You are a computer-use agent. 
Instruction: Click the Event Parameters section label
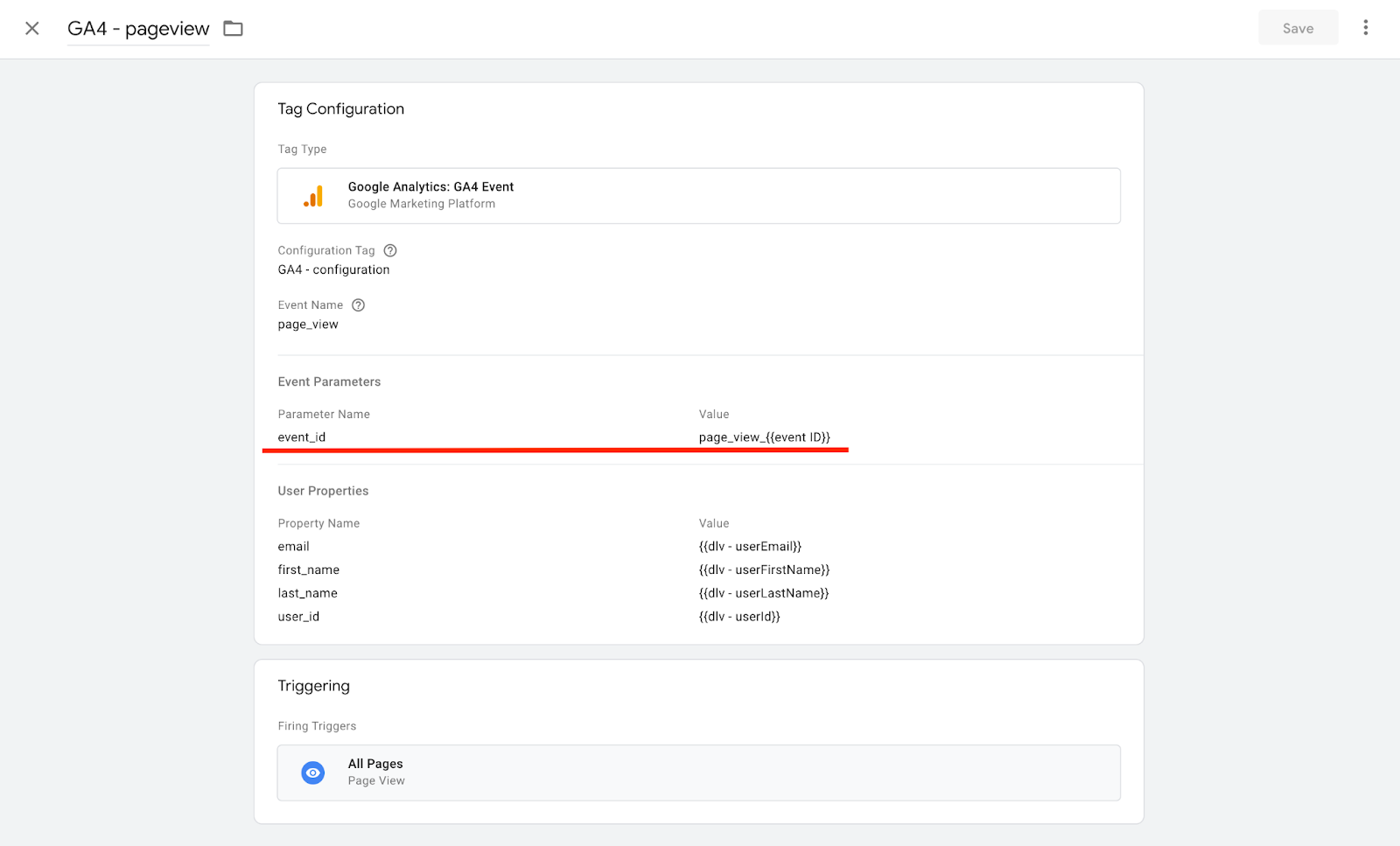pyautogui.click(x=329, y=381)
